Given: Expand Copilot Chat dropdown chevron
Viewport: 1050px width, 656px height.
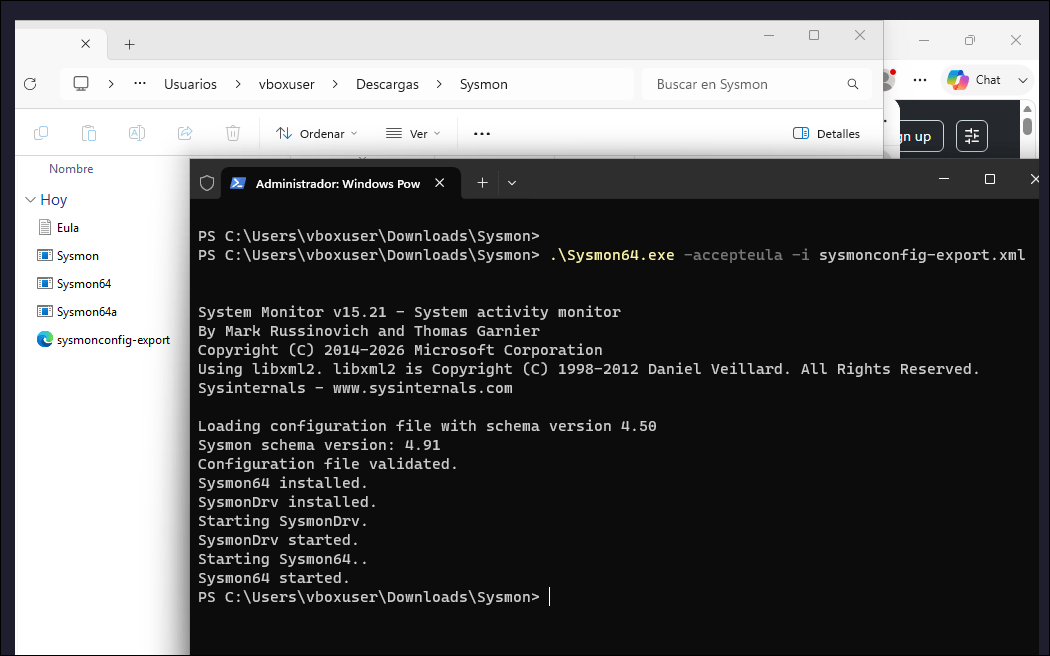Looking at the screenshot, I should [1023, 80].
